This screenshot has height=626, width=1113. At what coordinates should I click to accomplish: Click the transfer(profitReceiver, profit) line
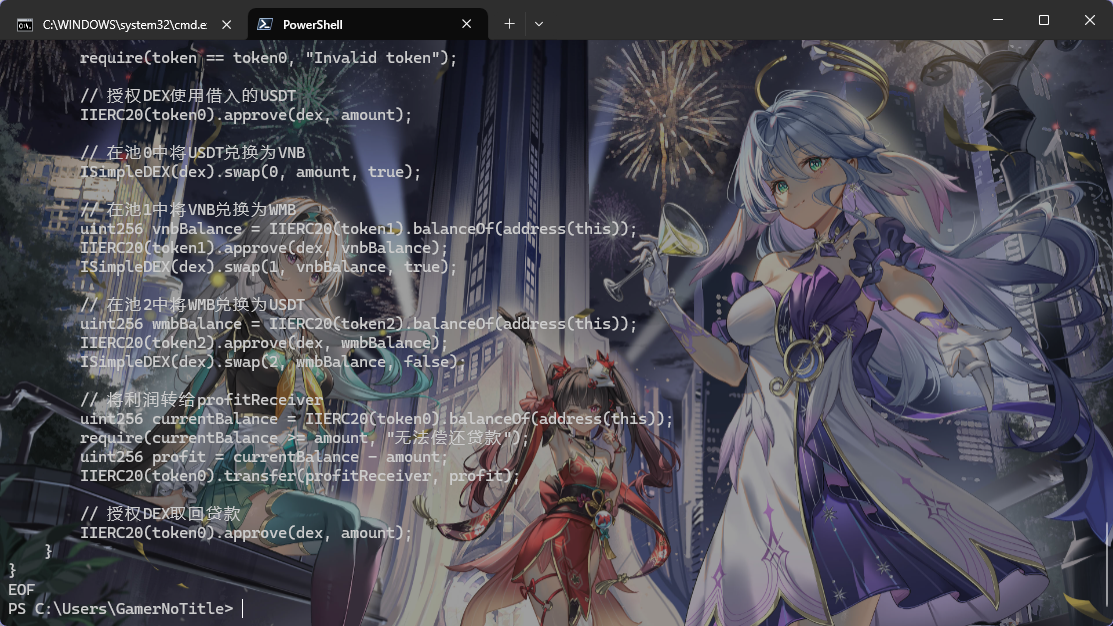point(300,476)
